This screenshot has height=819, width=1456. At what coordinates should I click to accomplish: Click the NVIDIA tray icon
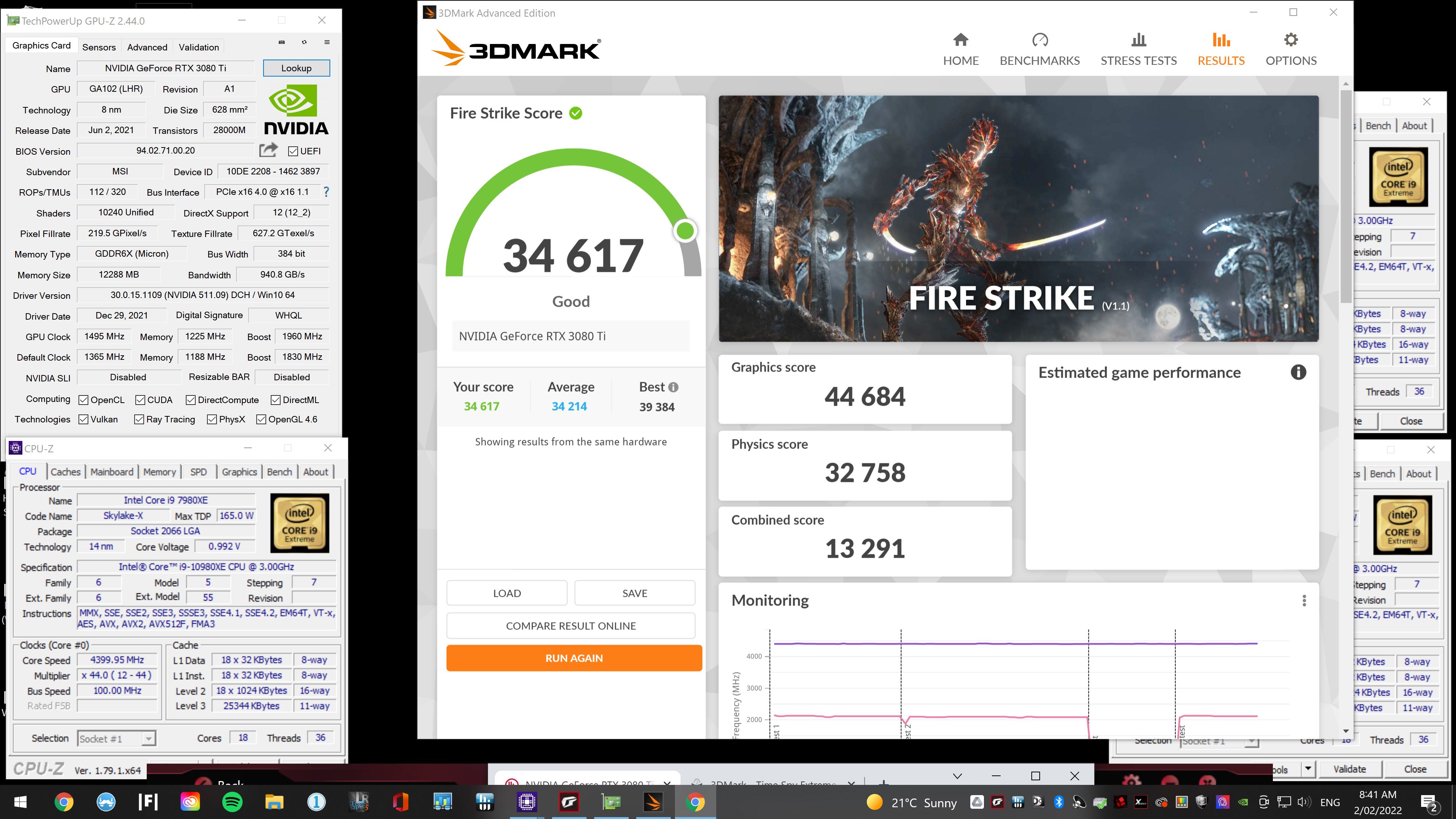(1244, 802)
